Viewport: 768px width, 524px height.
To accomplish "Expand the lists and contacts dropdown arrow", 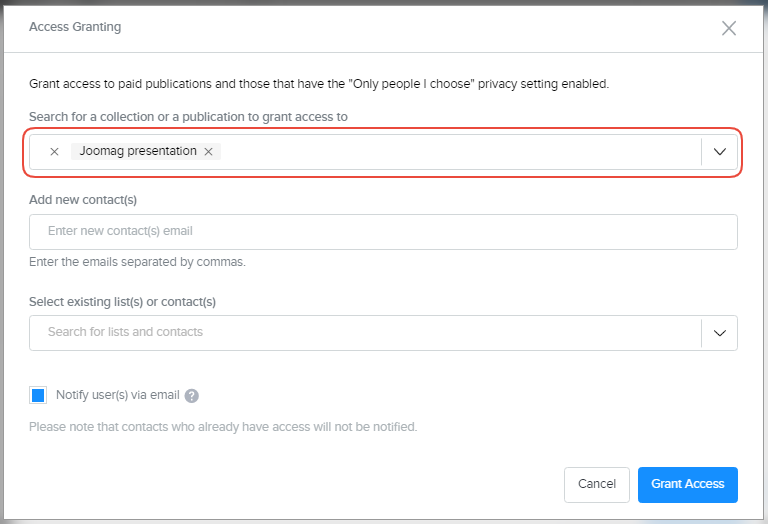I will [719, 332].
